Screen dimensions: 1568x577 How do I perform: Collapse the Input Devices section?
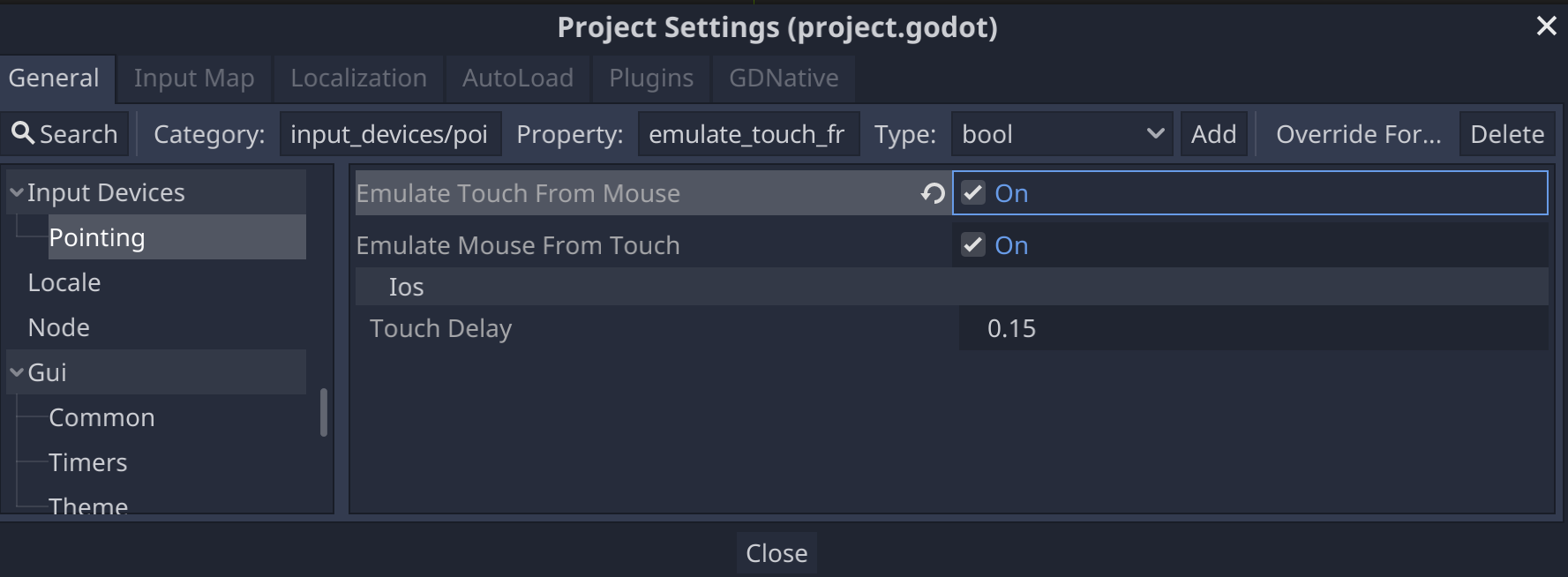15,191
